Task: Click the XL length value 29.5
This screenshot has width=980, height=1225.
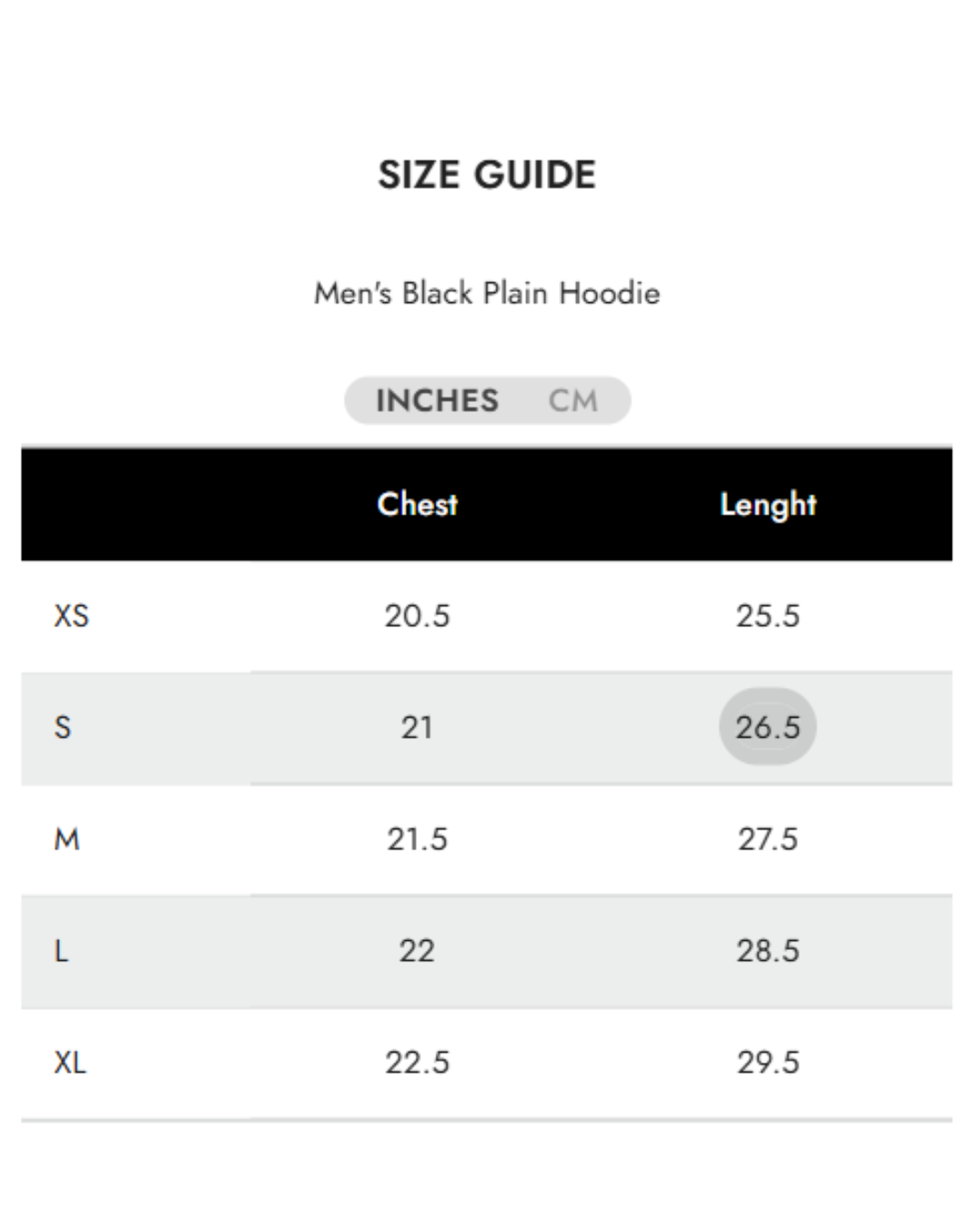Action: [x=768, y=1063]
